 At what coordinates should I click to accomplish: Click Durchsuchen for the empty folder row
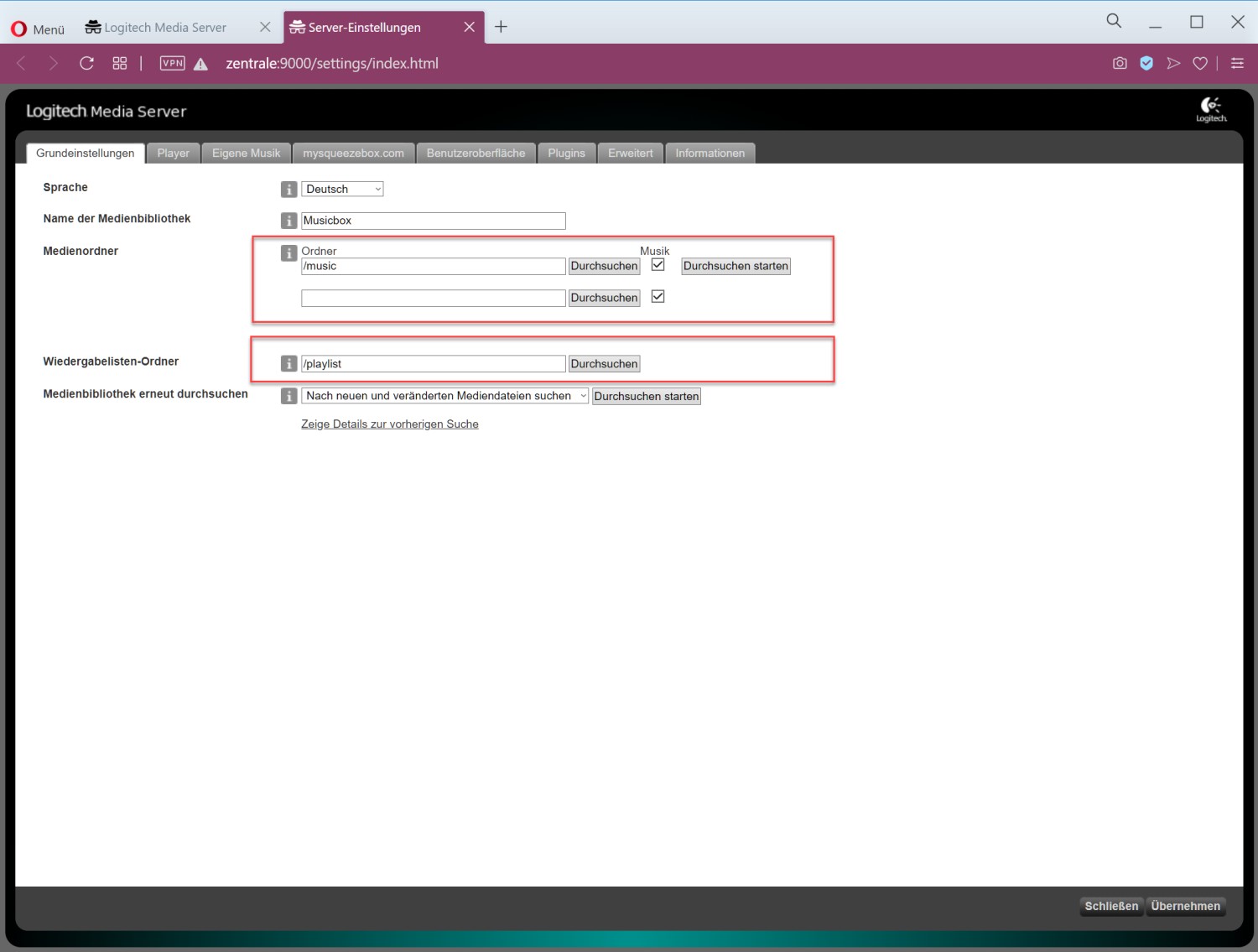click(x=605, y=298)
